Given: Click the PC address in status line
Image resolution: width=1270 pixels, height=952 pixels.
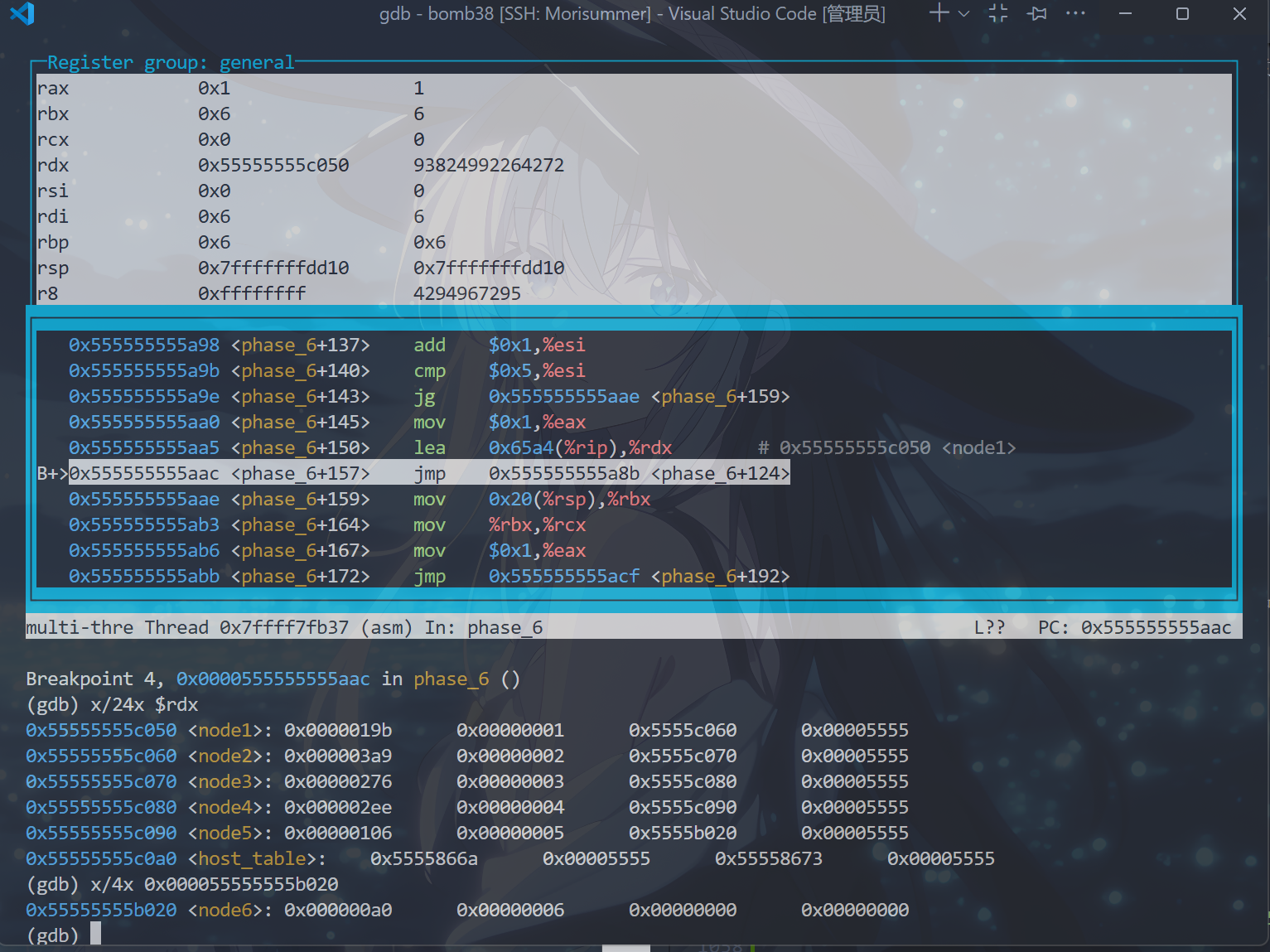Looking at the screenshot, I should click(x=1156, y=628).
